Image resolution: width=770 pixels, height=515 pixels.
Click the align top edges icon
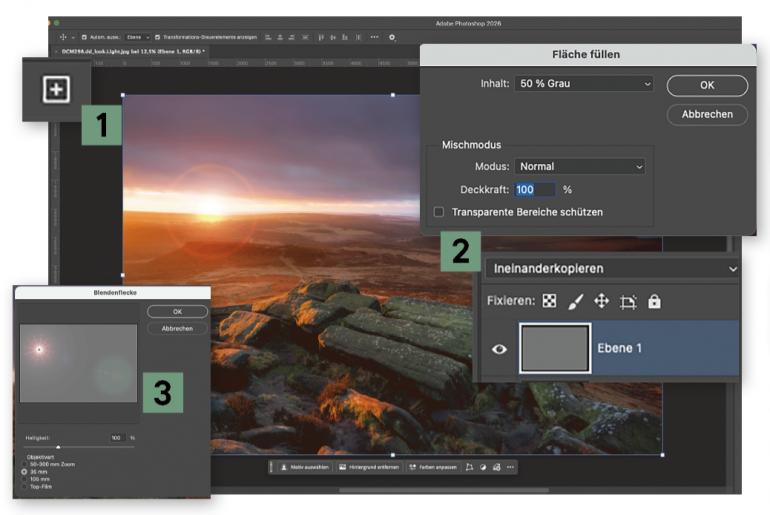click(x=321, y=37)
